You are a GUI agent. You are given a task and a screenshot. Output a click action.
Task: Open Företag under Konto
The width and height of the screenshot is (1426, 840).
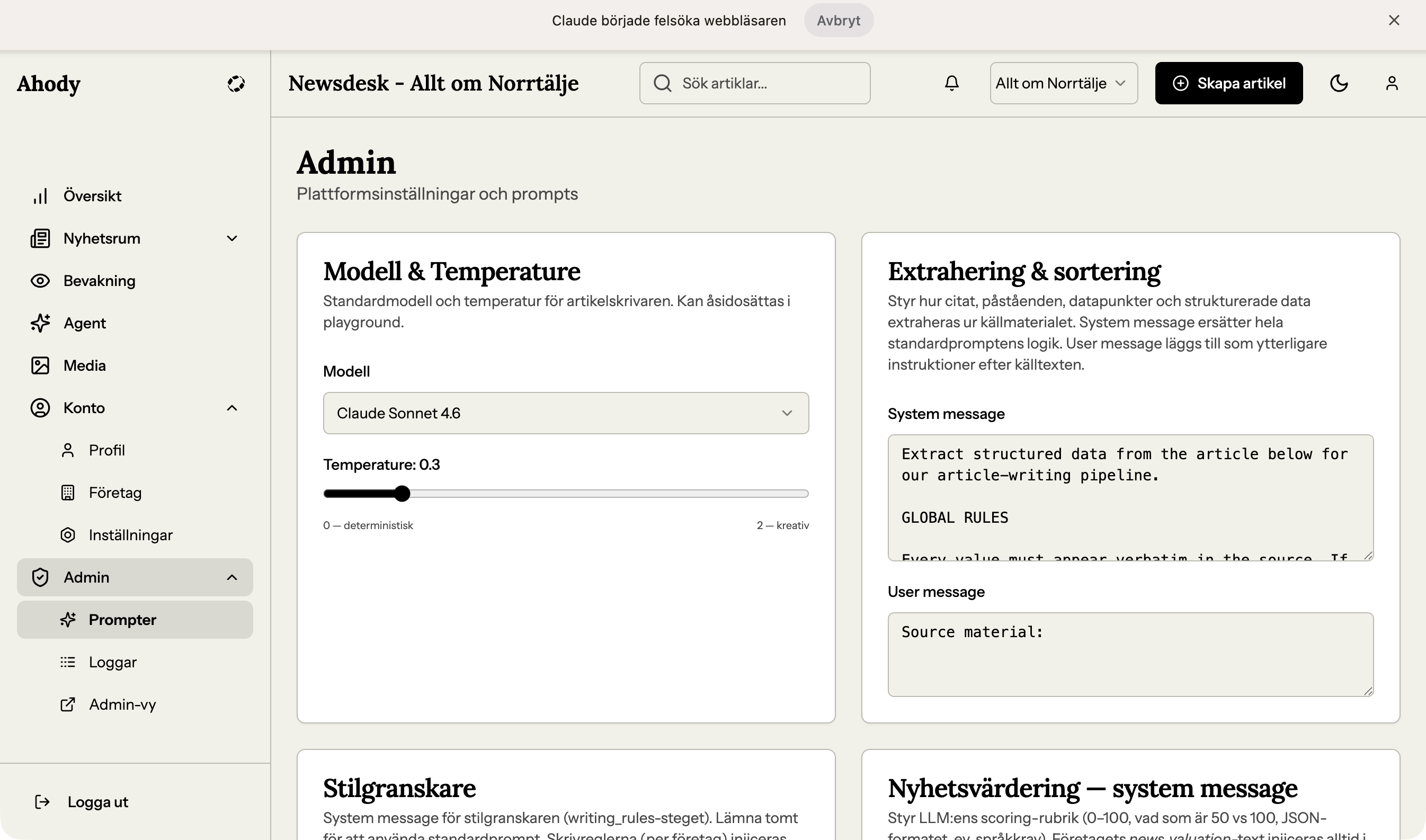(135, 493)
